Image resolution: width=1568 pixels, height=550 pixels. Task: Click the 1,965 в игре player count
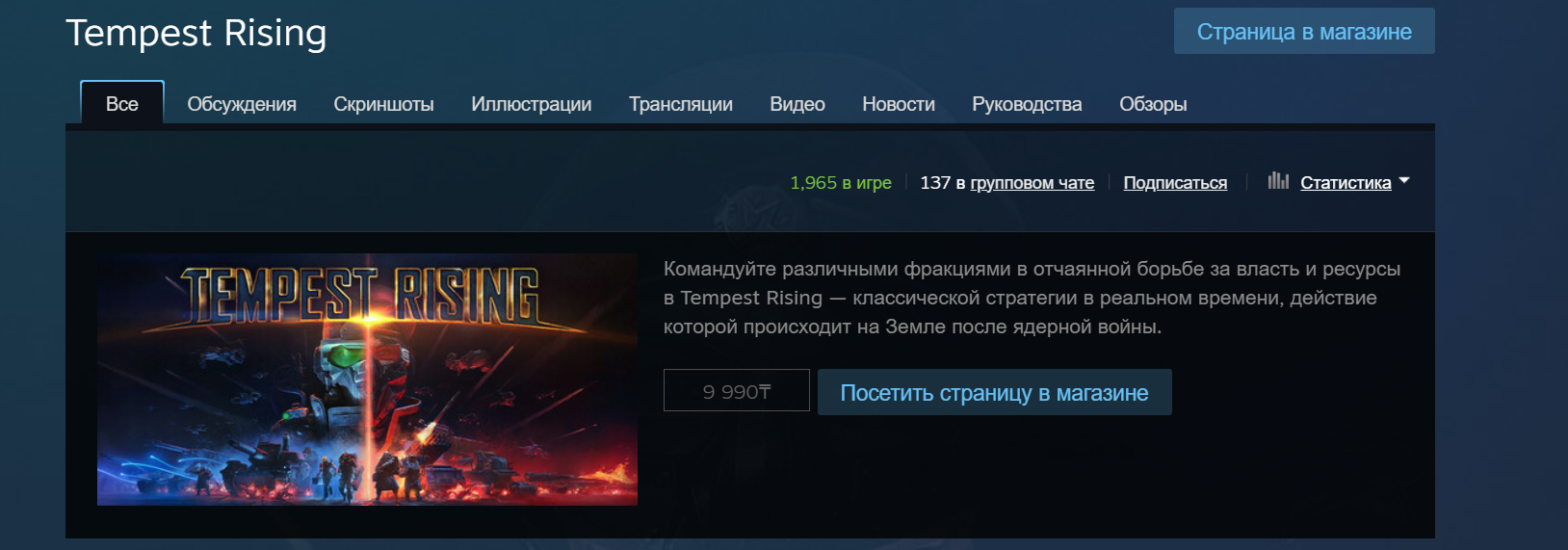click(841, 182)
